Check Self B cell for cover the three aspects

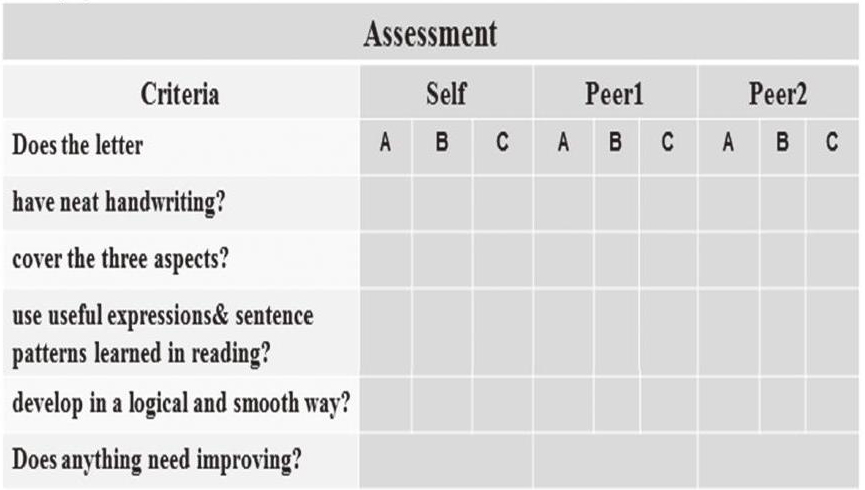[442, 259]
